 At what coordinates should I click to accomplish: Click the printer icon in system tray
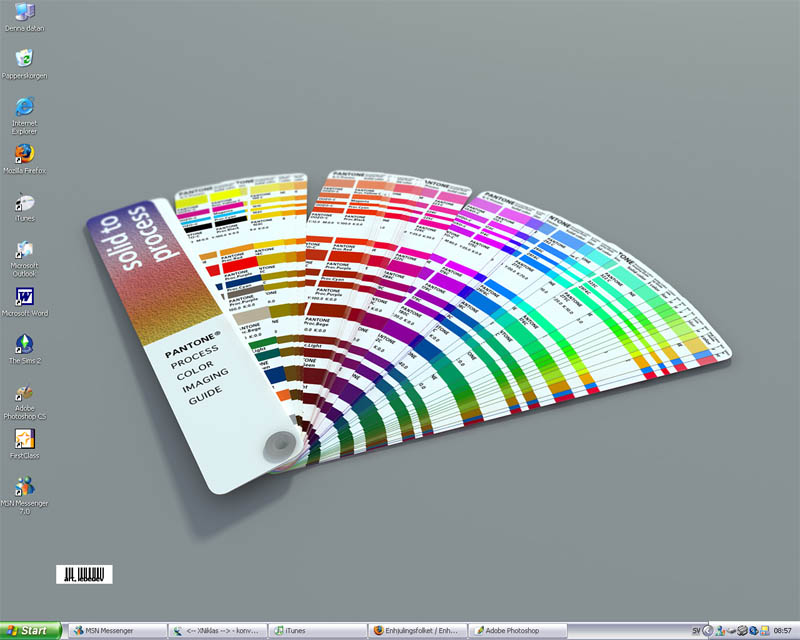click(x=742, y=631)
